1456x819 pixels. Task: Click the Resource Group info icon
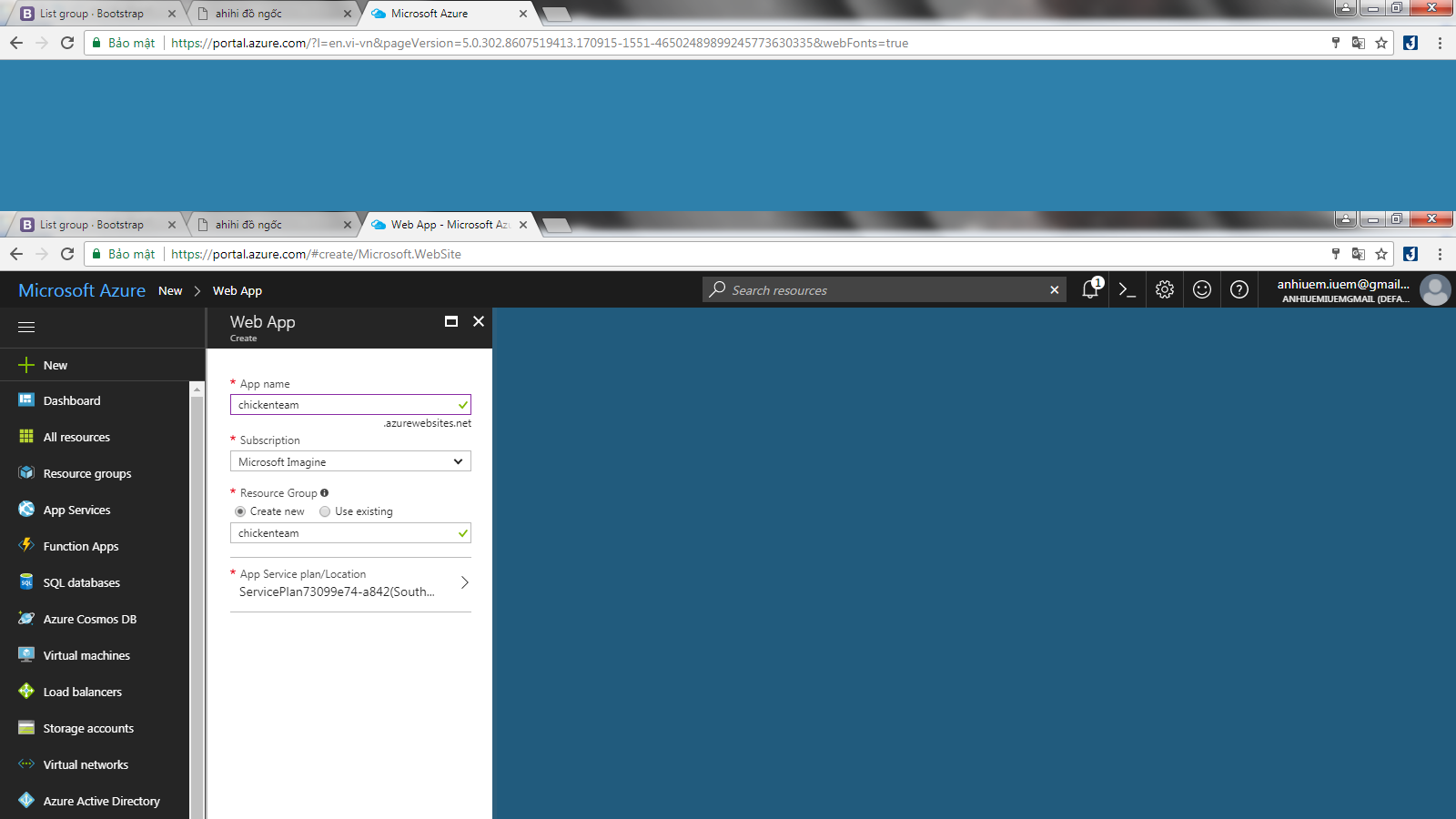pyautogui.click(x=325, y=493)
